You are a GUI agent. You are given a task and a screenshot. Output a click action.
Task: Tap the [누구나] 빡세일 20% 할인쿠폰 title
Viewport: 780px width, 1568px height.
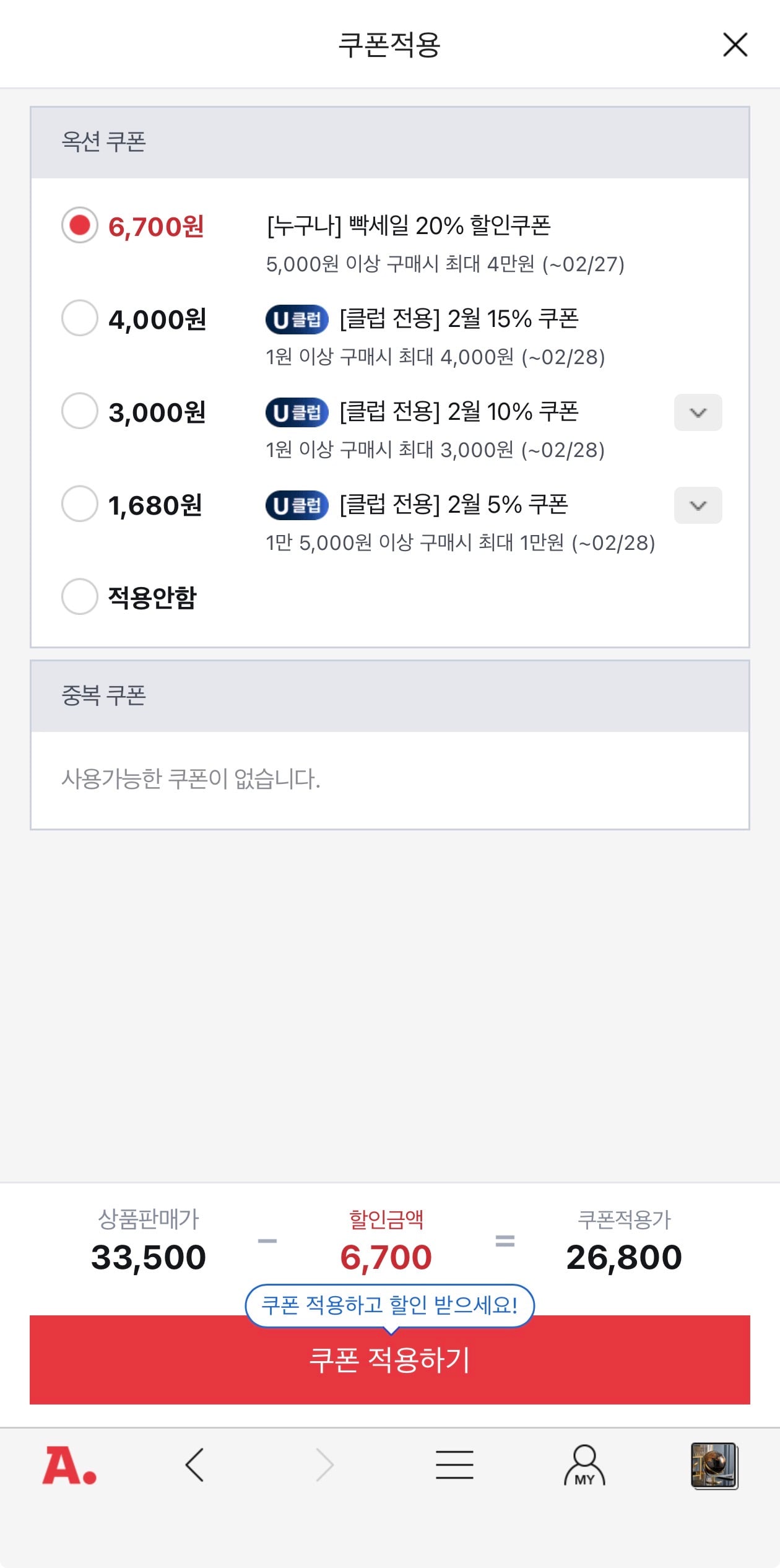point(409,225)
